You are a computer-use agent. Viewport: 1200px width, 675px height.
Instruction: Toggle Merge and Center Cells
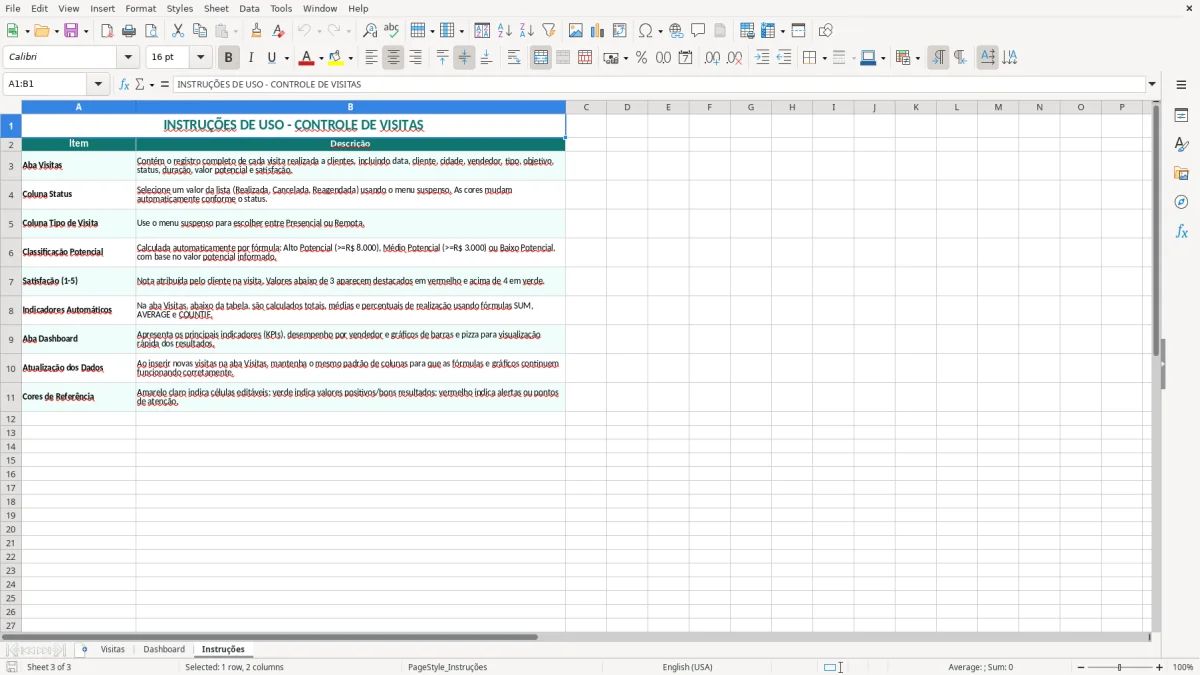pos(541,58)
